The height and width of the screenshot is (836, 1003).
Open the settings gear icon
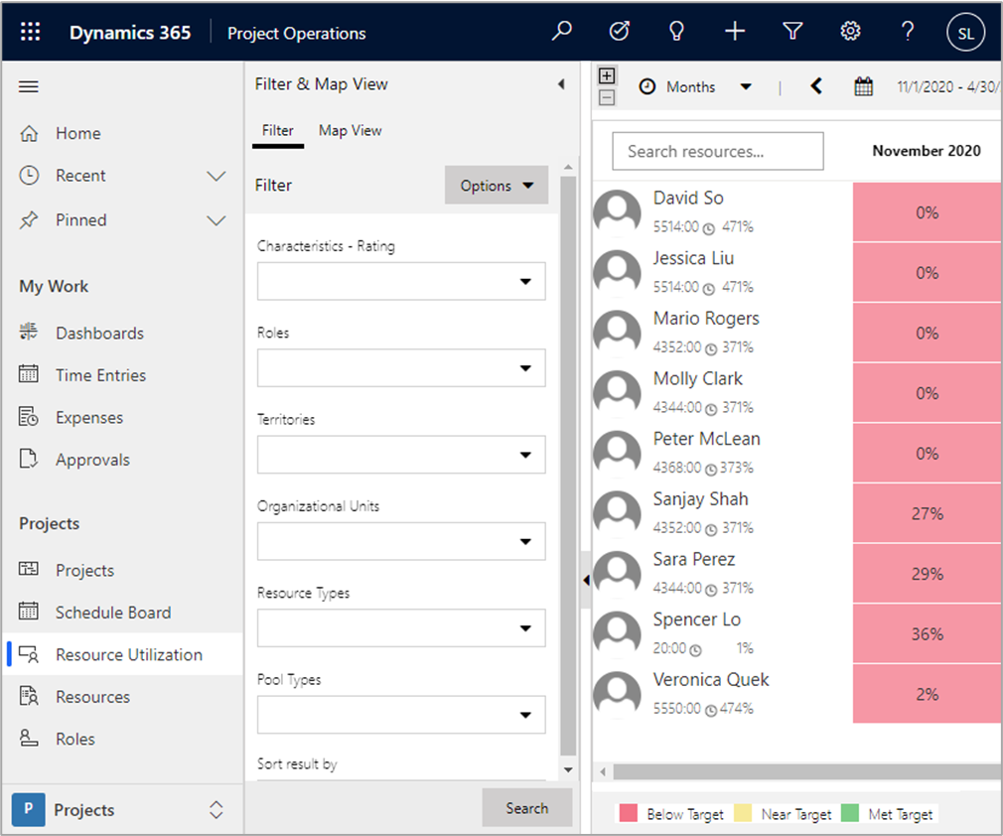[x=849, y=31]
